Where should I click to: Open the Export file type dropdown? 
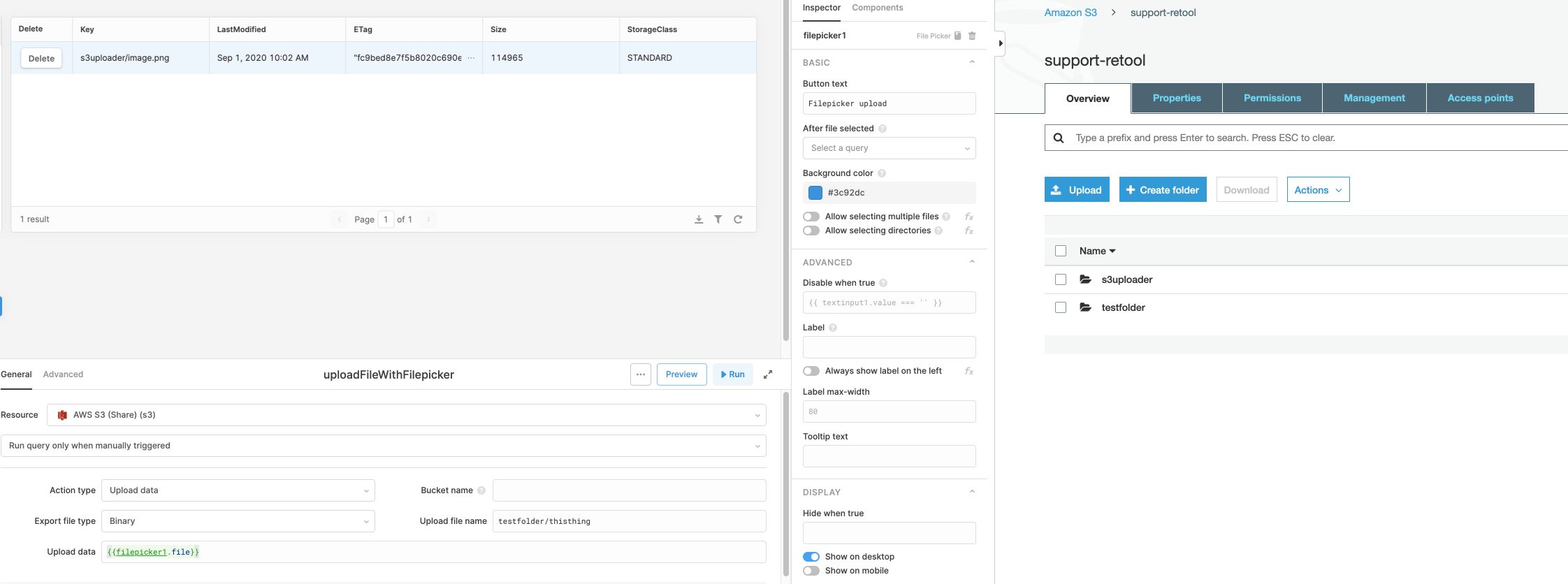pos(238,521)
